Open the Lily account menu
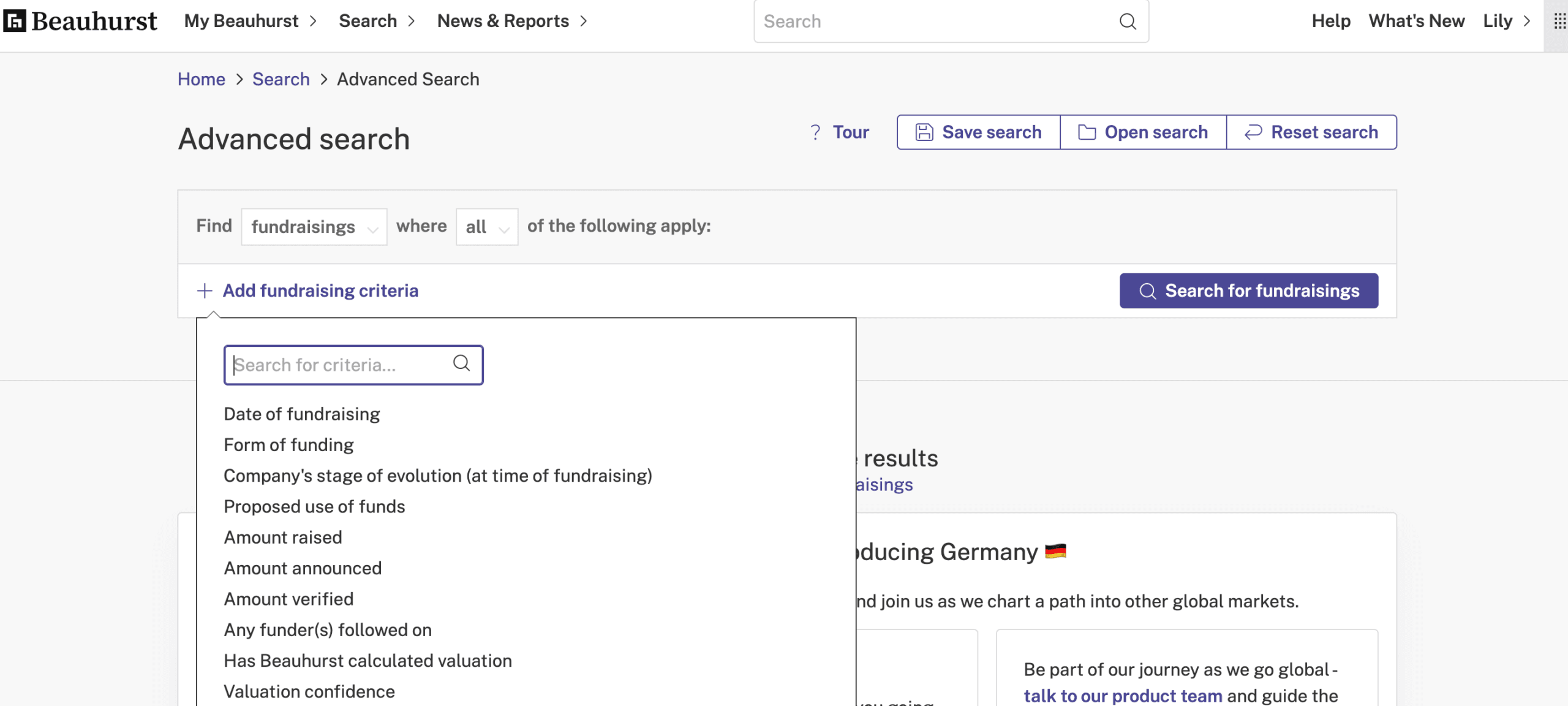The height and width of the screenshot is (706, 1568). coord(1506,21)
